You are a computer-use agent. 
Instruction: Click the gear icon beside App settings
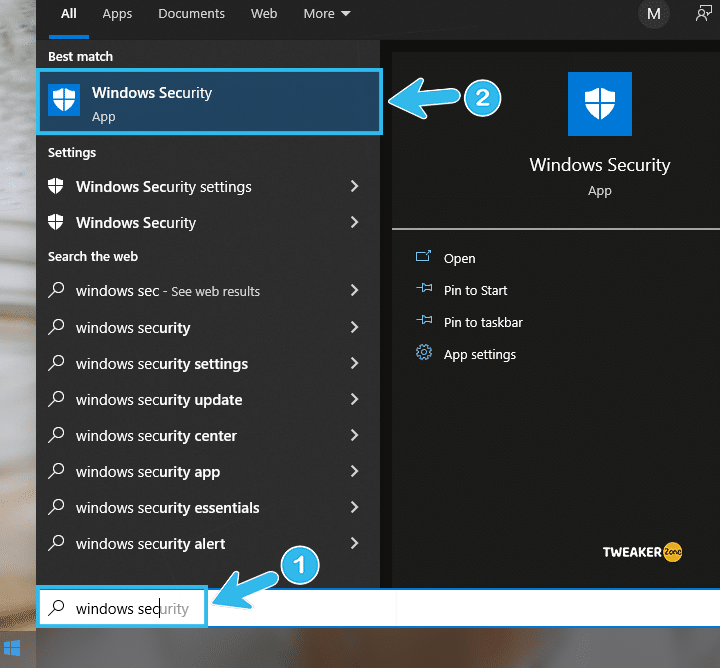pos(423,352)
